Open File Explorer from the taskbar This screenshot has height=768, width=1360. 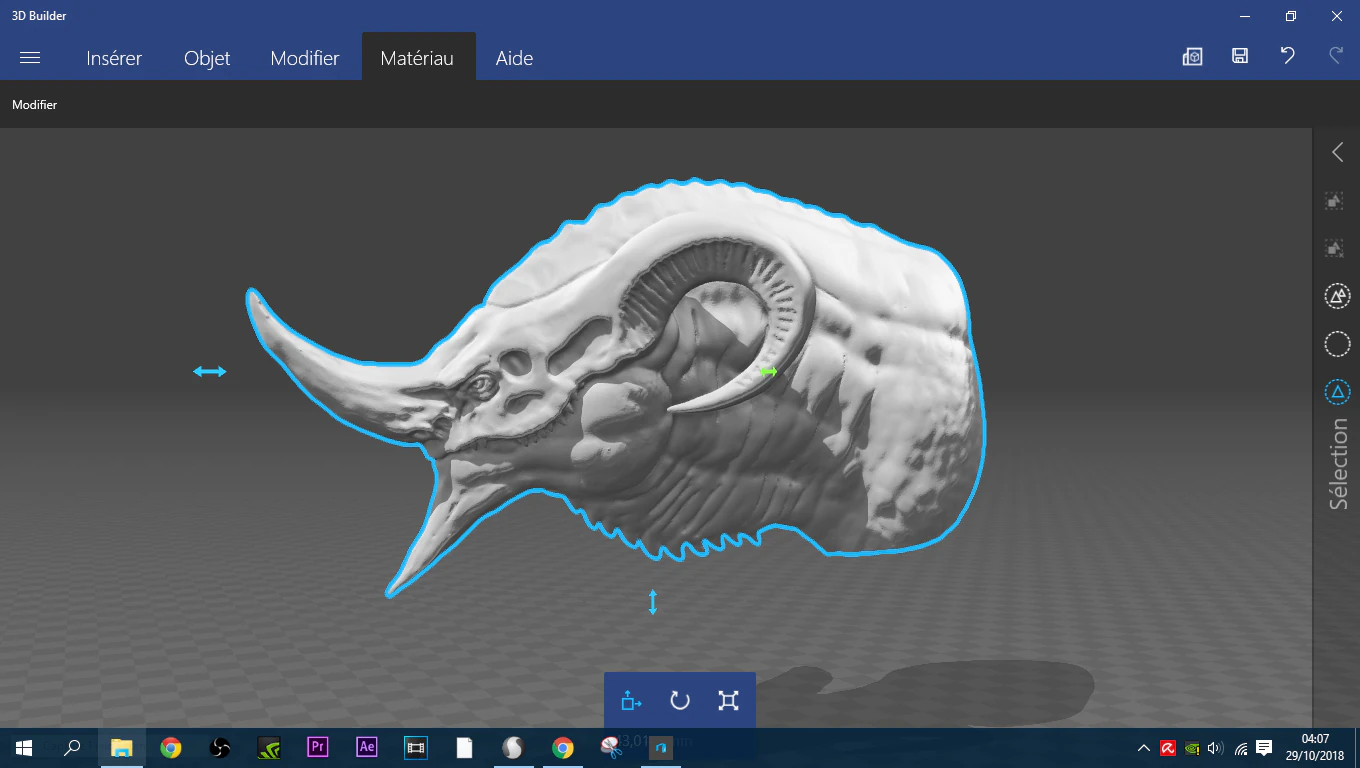pos(121,747)
